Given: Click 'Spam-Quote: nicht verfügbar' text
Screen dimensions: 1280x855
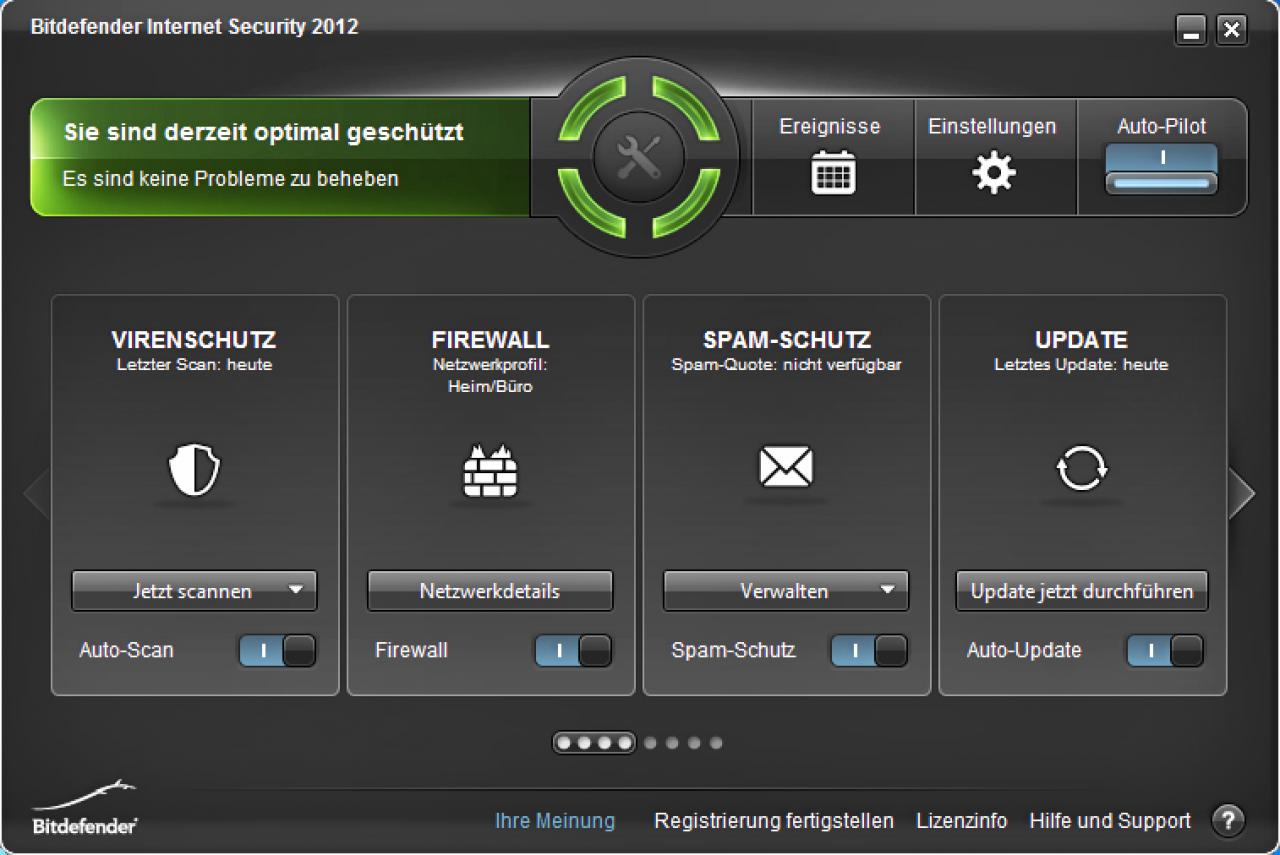Looking at the screenshot, I should (x=786, y=365).
